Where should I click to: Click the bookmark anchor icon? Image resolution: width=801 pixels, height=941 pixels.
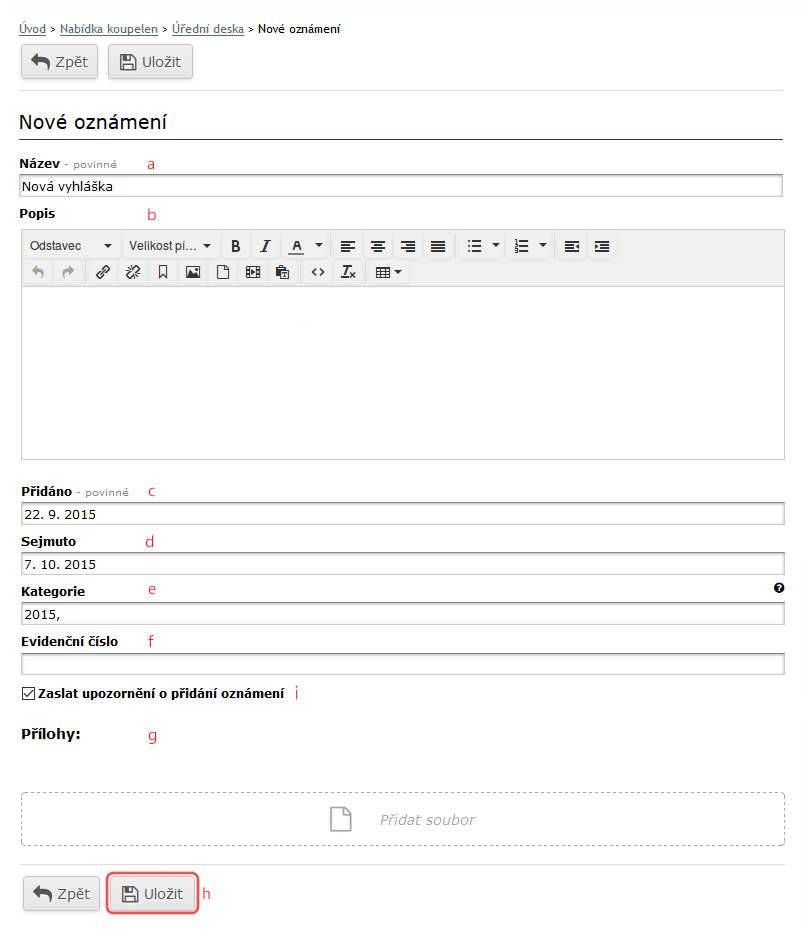point(163,272)
